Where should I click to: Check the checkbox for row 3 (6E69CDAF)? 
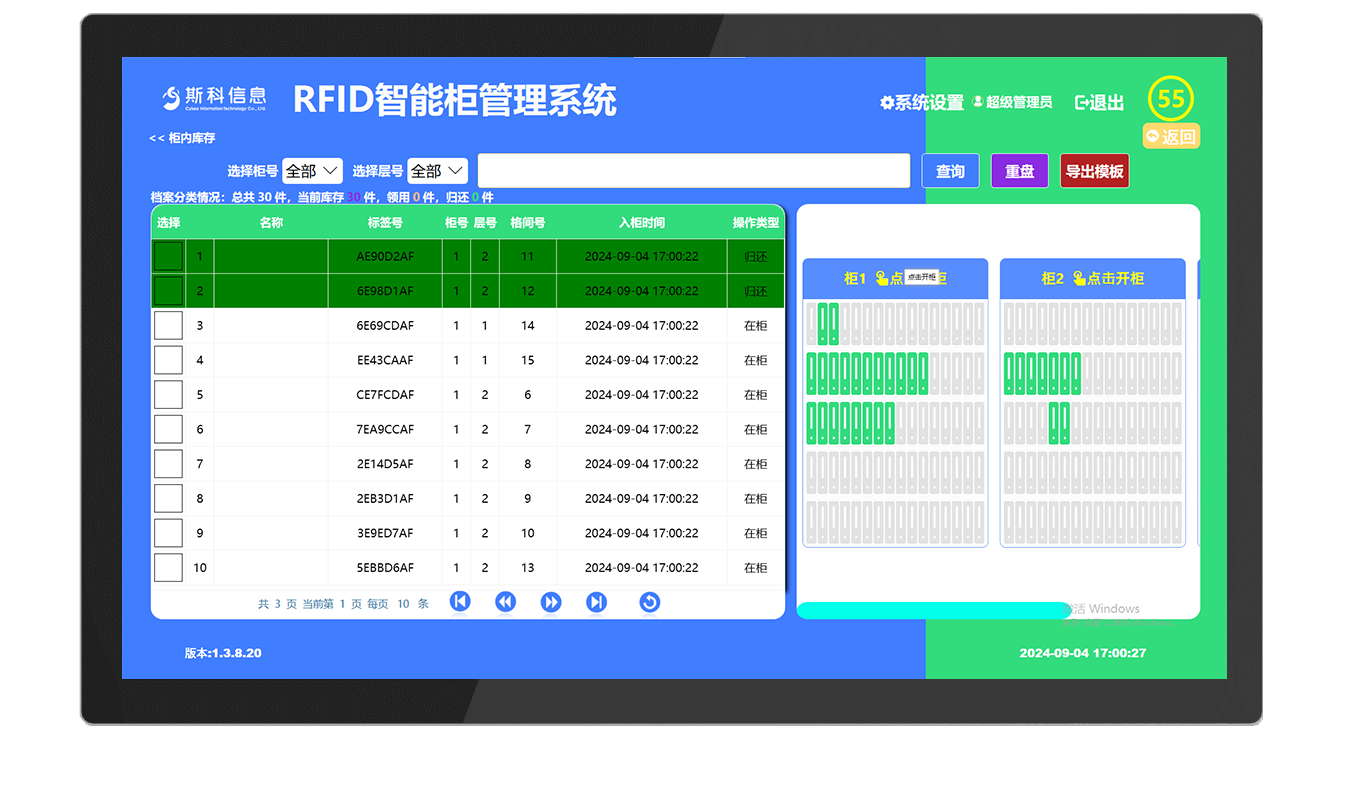click(167, 324)
